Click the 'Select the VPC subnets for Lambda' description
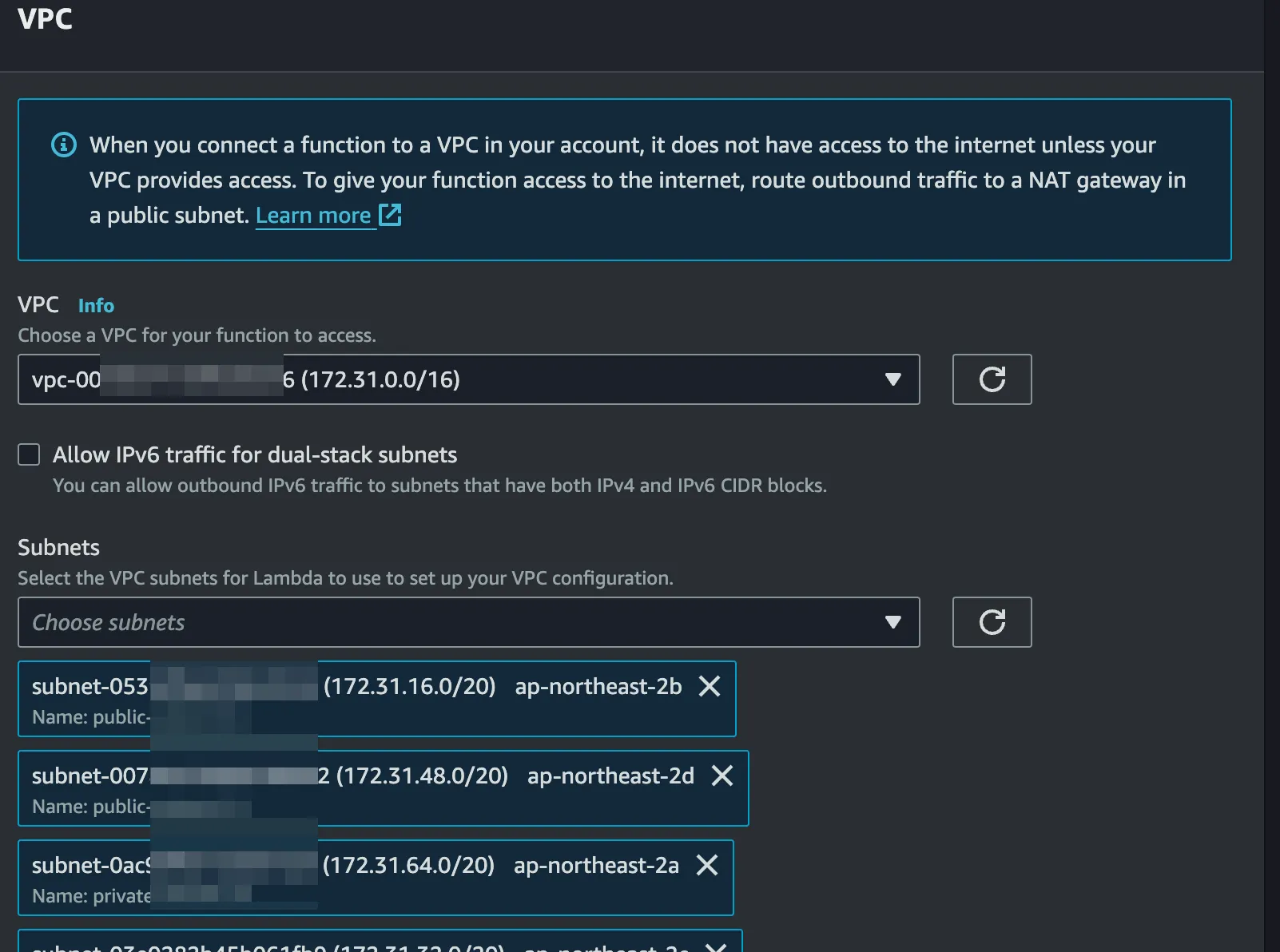 345,578
